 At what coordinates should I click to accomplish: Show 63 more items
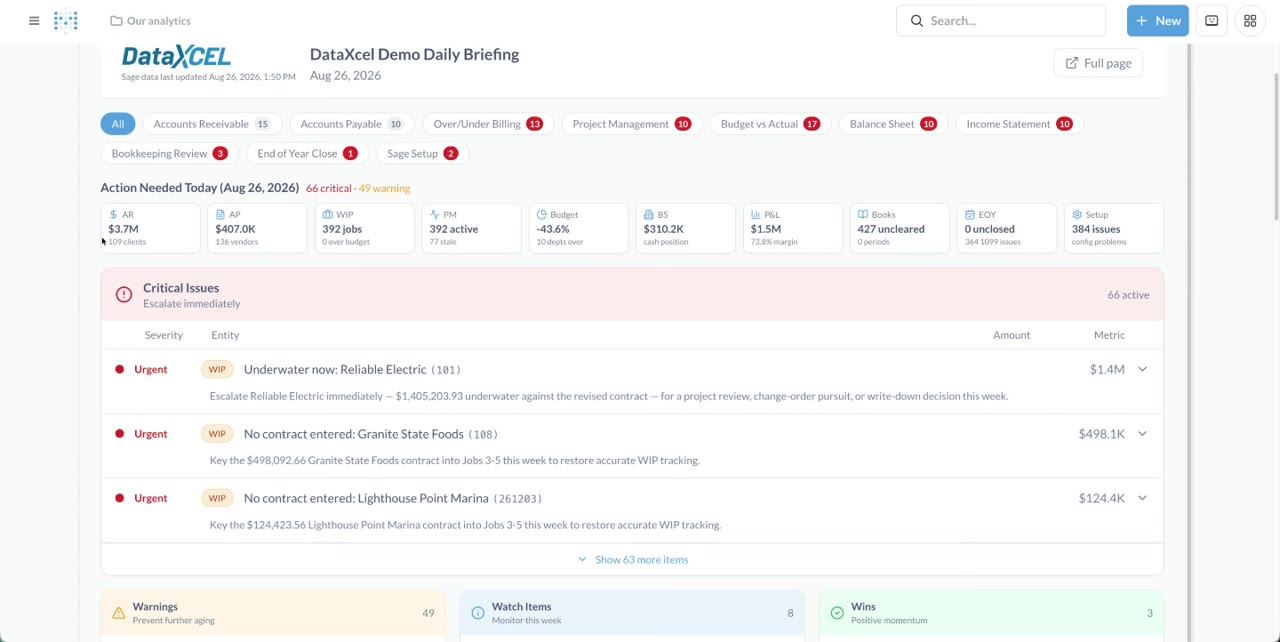(x=633, y=560)
